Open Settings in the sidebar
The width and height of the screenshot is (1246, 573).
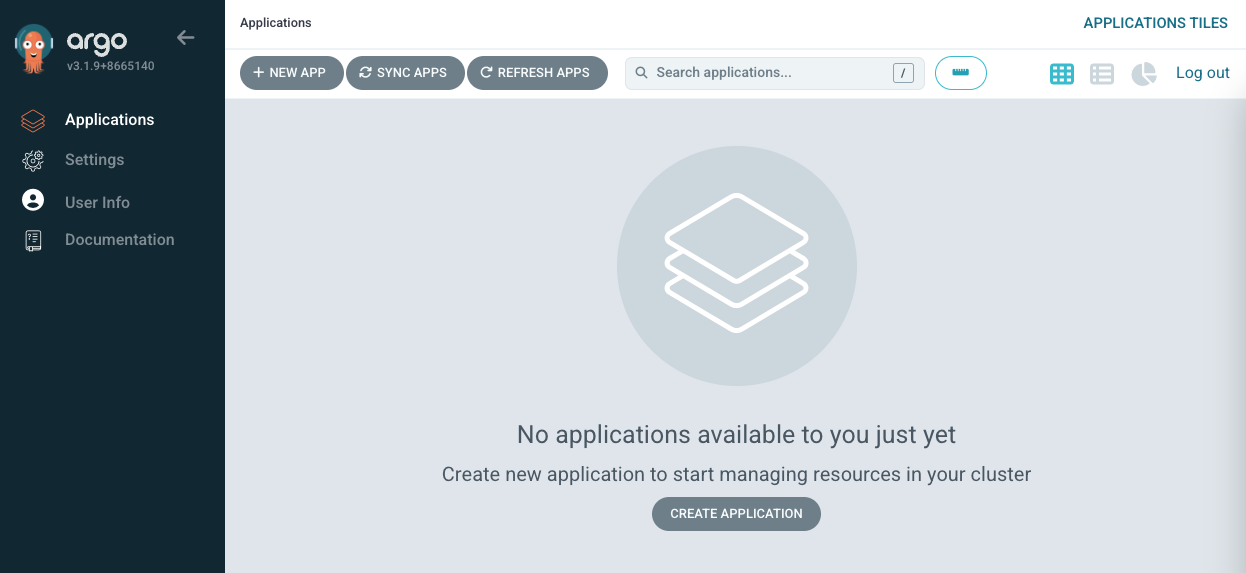click(95, 160)
